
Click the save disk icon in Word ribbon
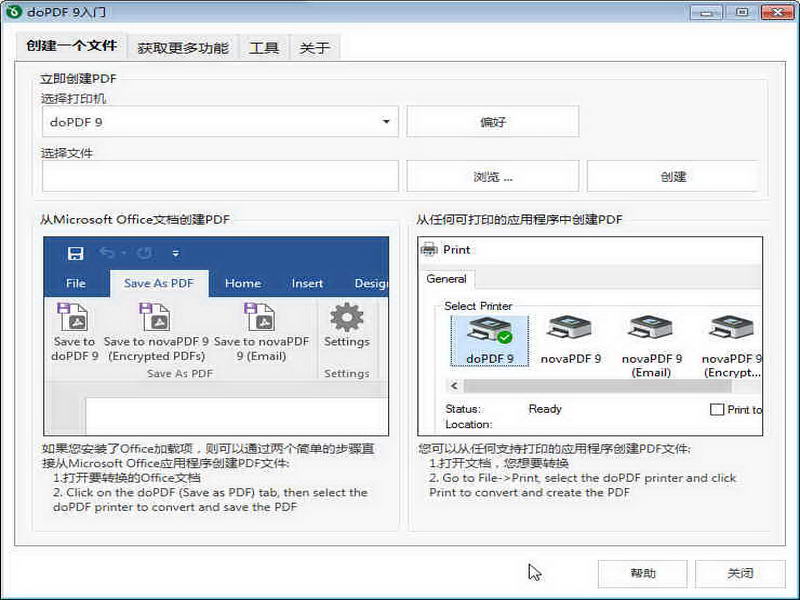(x=76, y=254)
